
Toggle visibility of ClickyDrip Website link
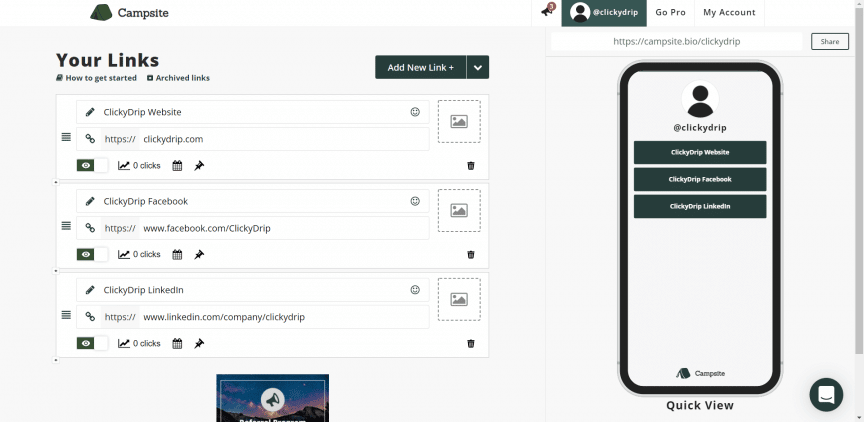click(x=92, y=166)
